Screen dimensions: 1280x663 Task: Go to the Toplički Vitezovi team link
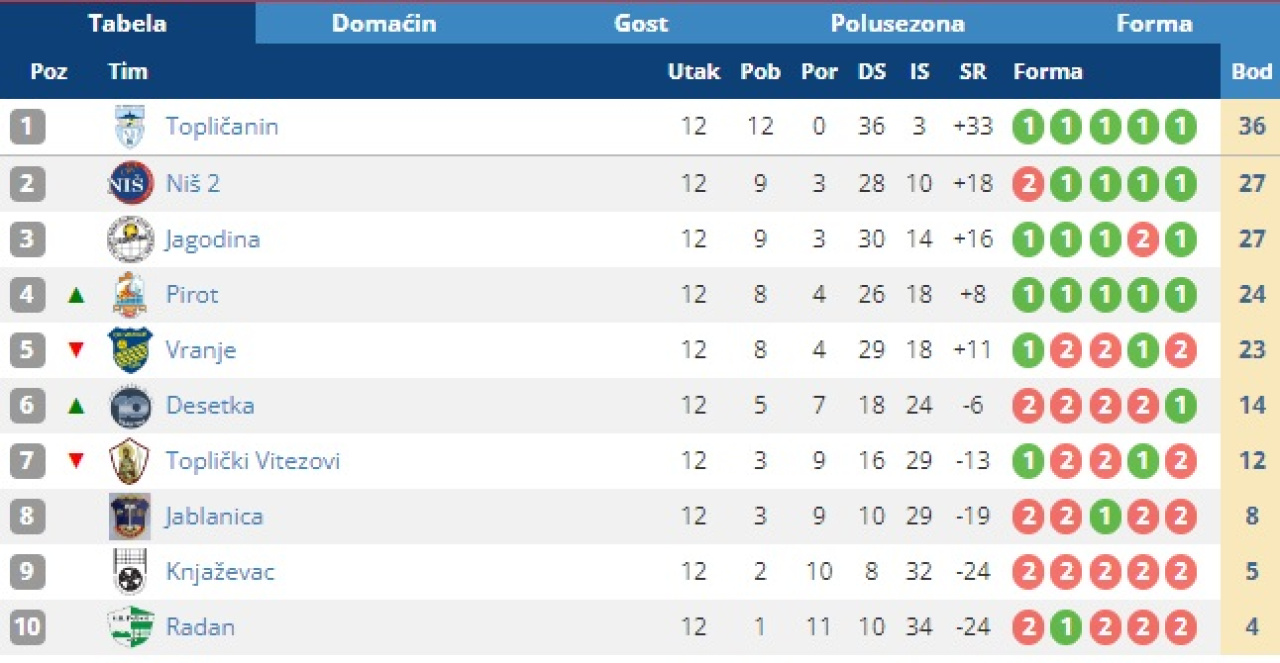(x=253, y=461)
